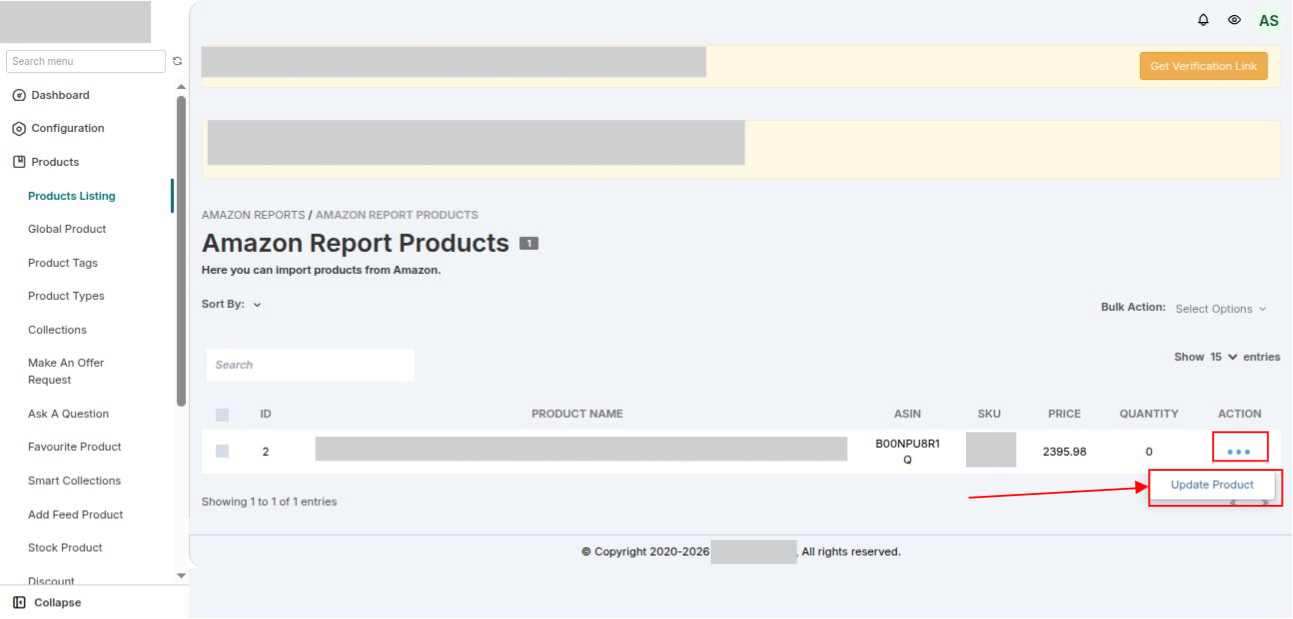
Task: Open the Bulk Action Select Options dropdown
Action: [x=1221, y=309]
